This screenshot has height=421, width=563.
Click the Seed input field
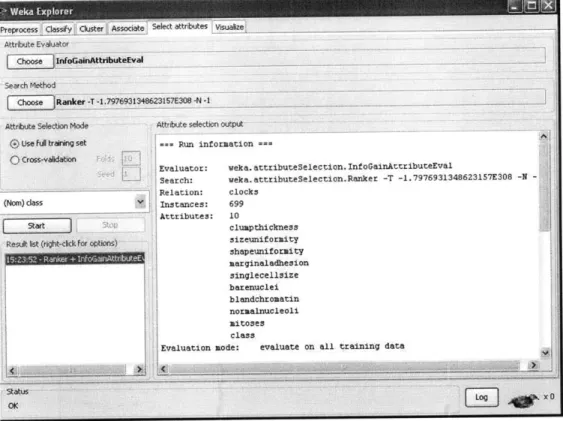point(131,174)
